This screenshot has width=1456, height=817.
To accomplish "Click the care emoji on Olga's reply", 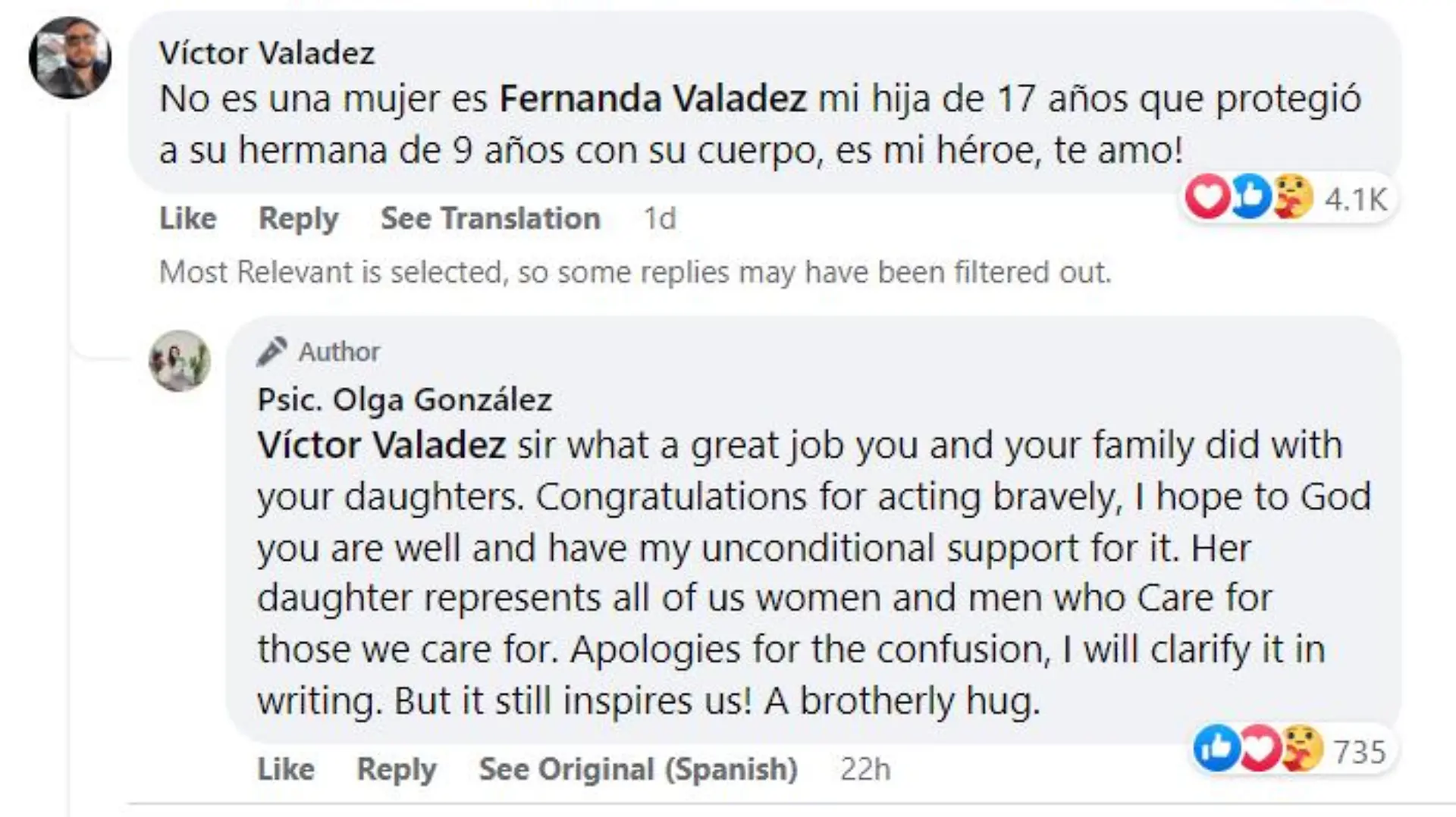I will [1302, 749].
